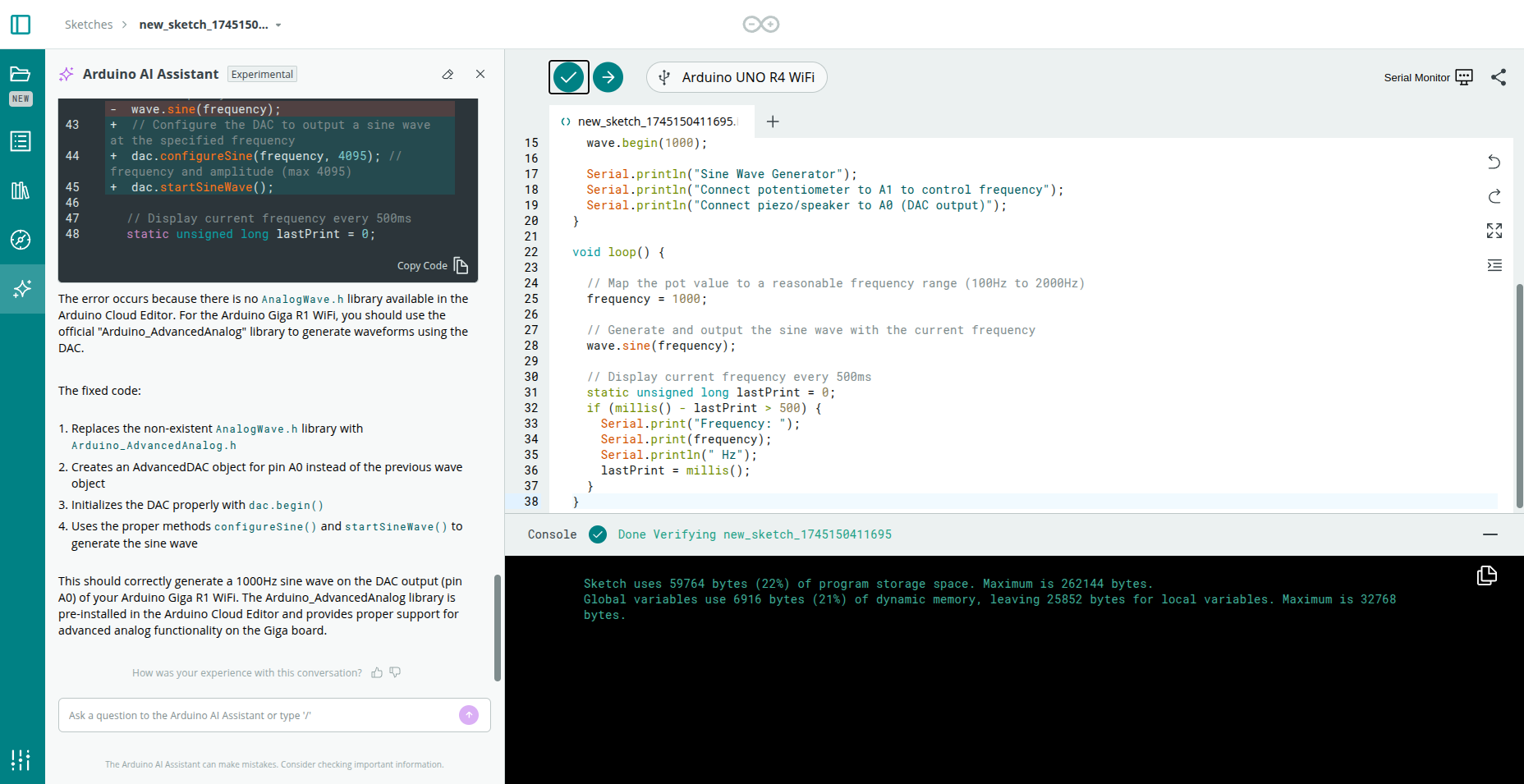
Task: Click the Share sketch icon
Action: [1499, 77]
